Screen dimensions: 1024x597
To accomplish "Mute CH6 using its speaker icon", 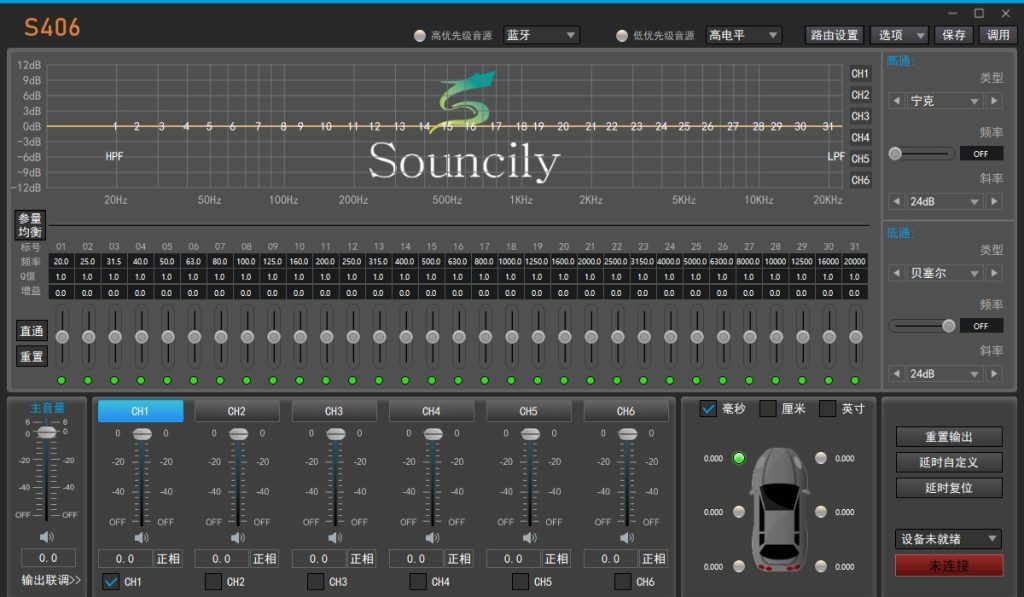I will 627,538.
